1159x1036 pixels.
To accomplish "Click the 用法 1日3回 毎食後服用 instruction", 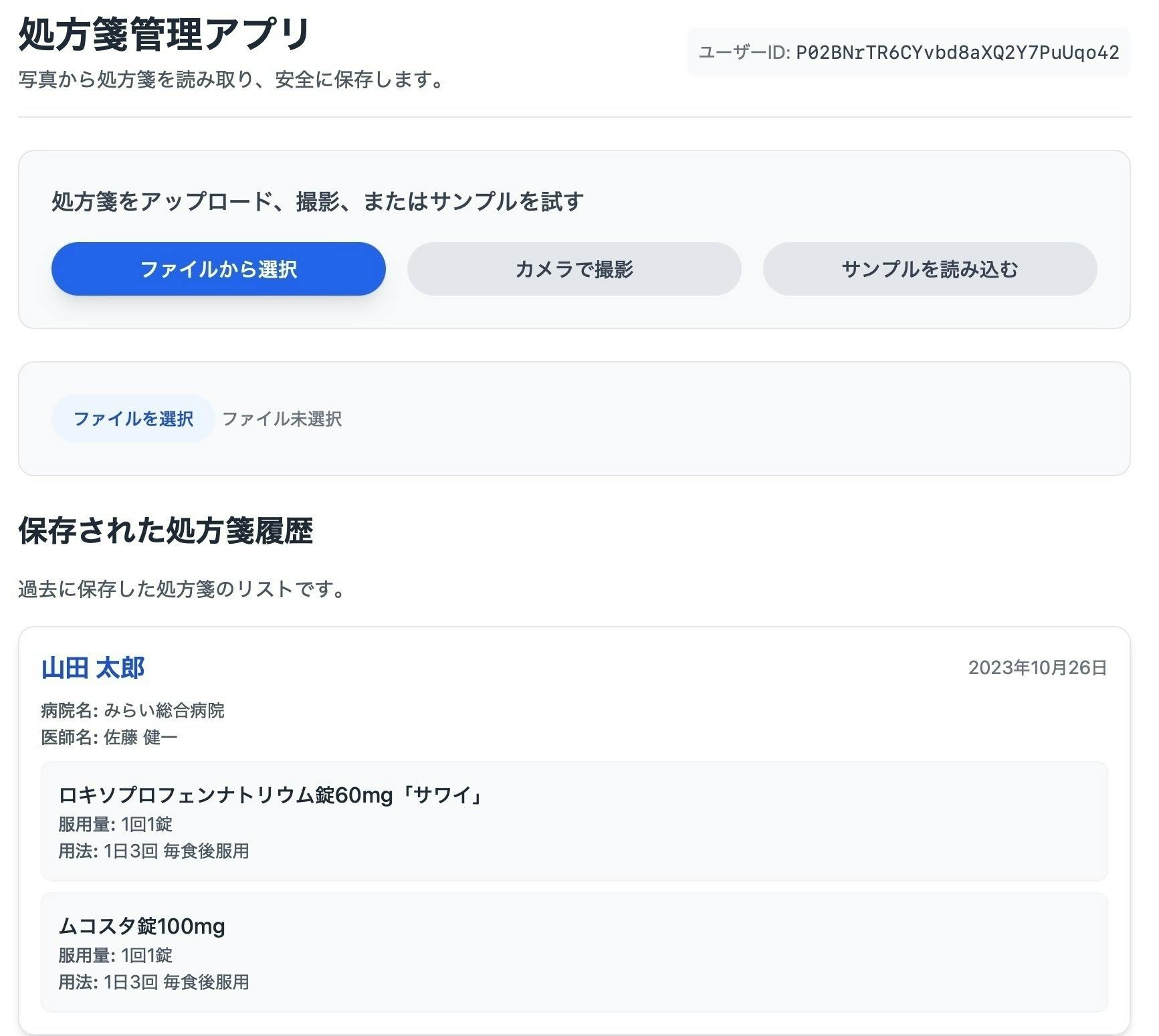I will coord(154,852).
